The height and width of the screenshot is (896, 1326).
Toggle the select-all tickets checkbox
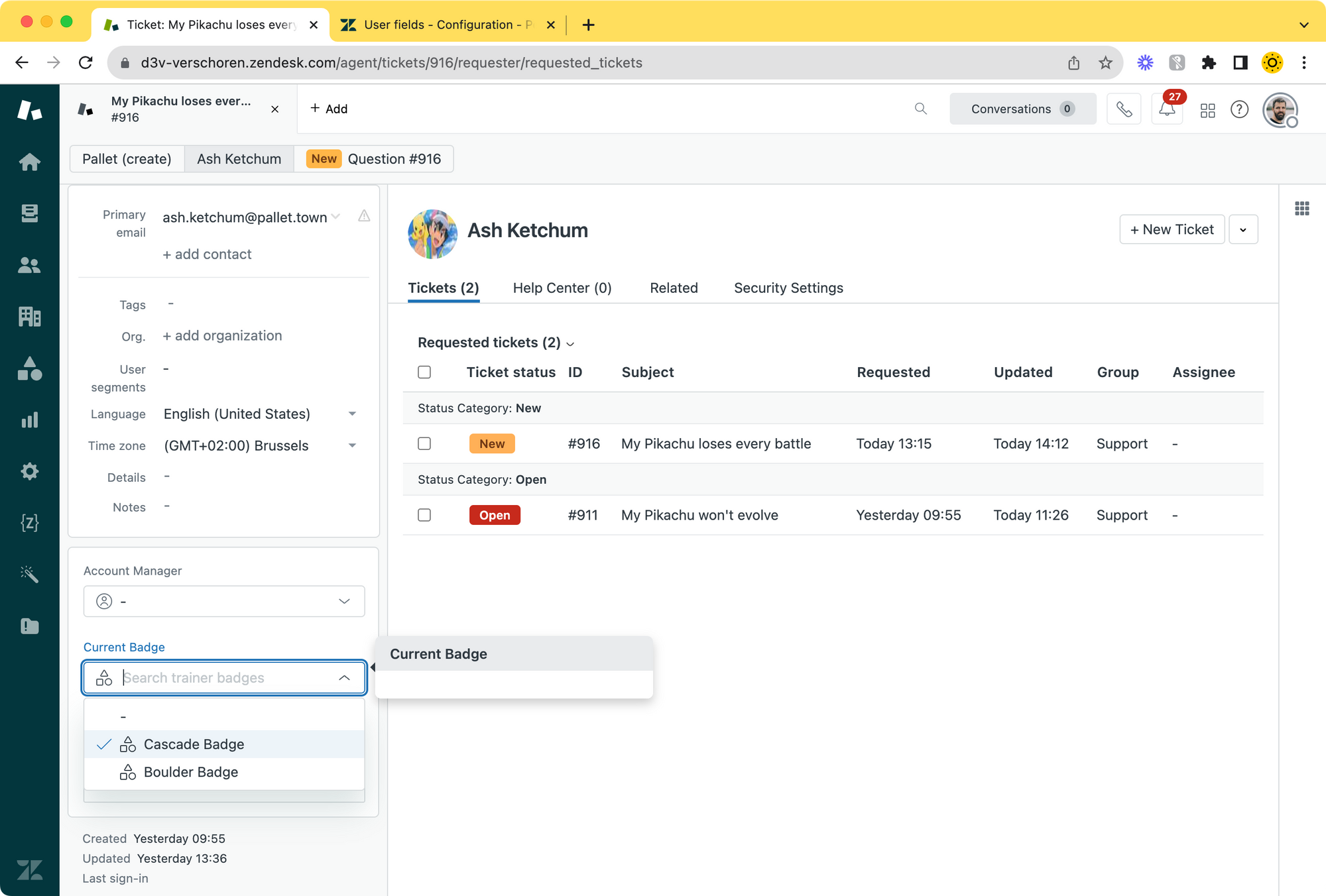click(x=424, y=372)
